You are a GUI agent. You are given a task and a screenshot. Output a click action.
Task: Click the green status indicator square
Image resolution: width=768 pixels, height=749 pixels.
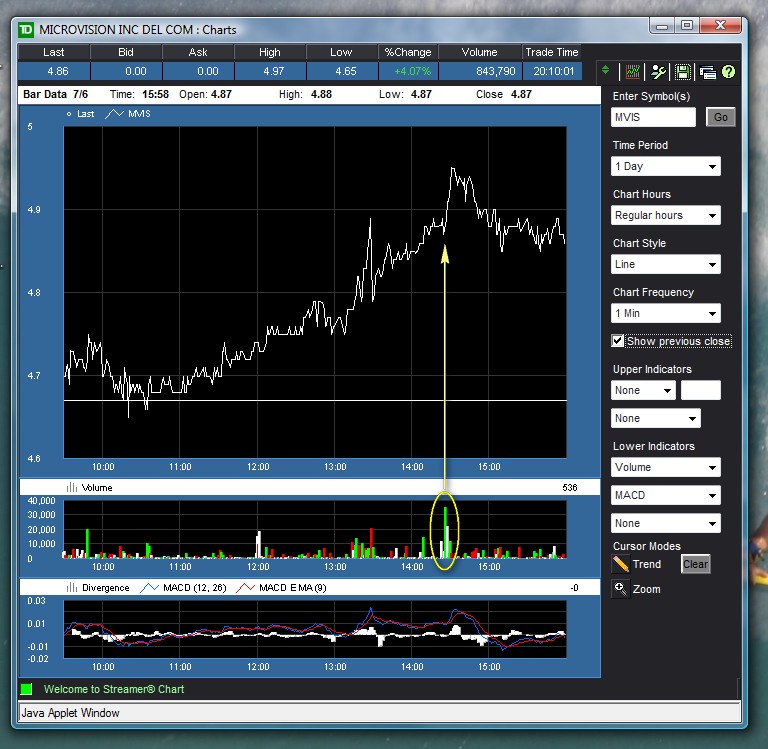click(x=26, y=689)
